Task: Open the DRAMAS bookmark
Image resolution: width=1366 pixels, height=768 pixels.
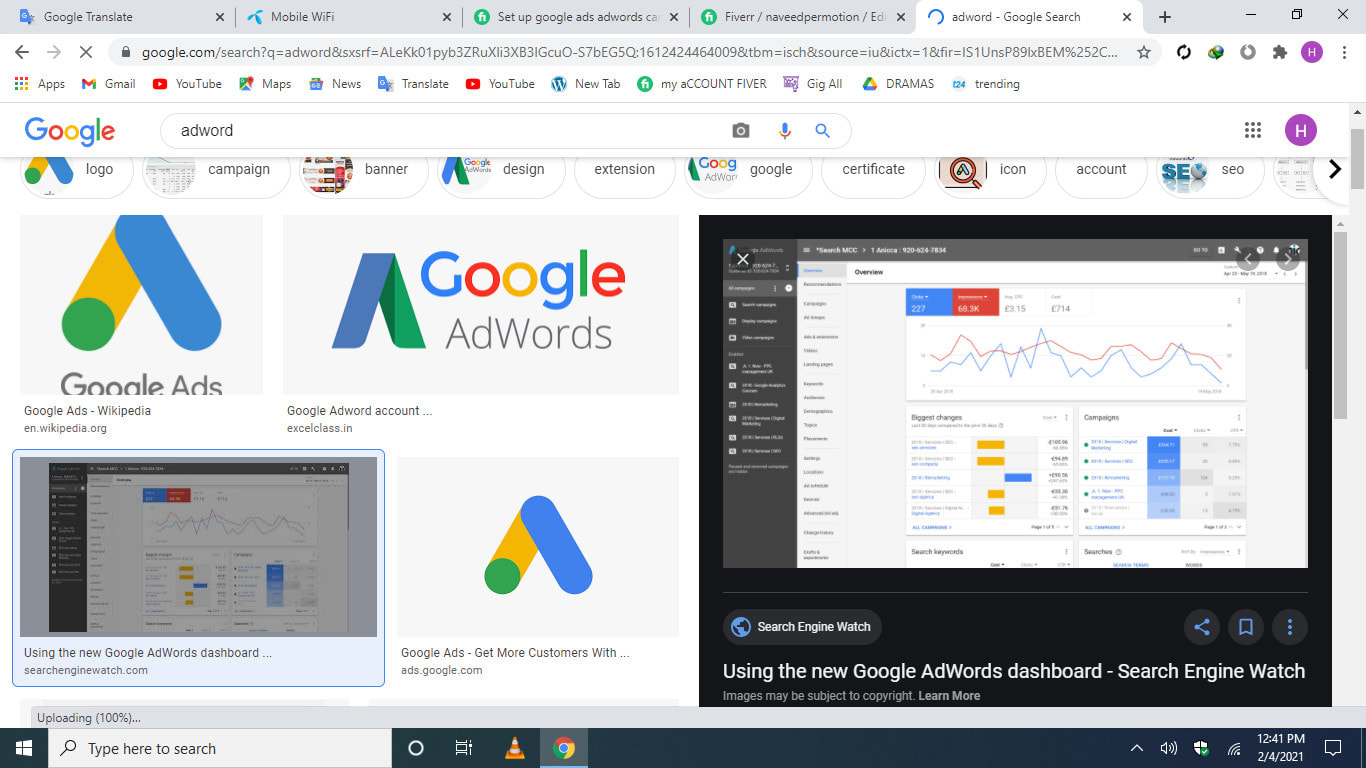Action: [x=897, y=84]
